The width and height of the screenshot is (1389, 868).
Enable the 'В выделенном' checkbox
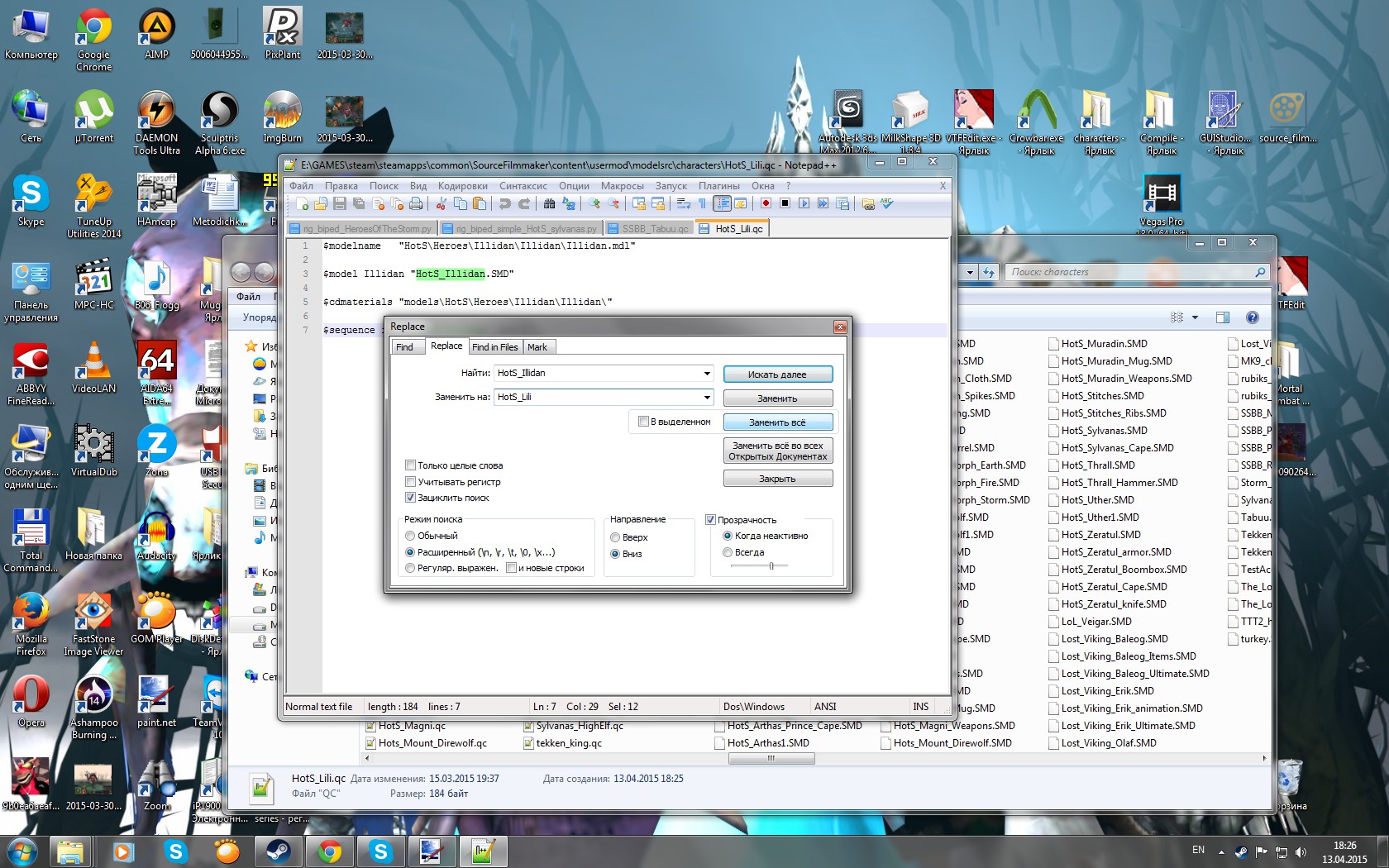coord(643,422)
